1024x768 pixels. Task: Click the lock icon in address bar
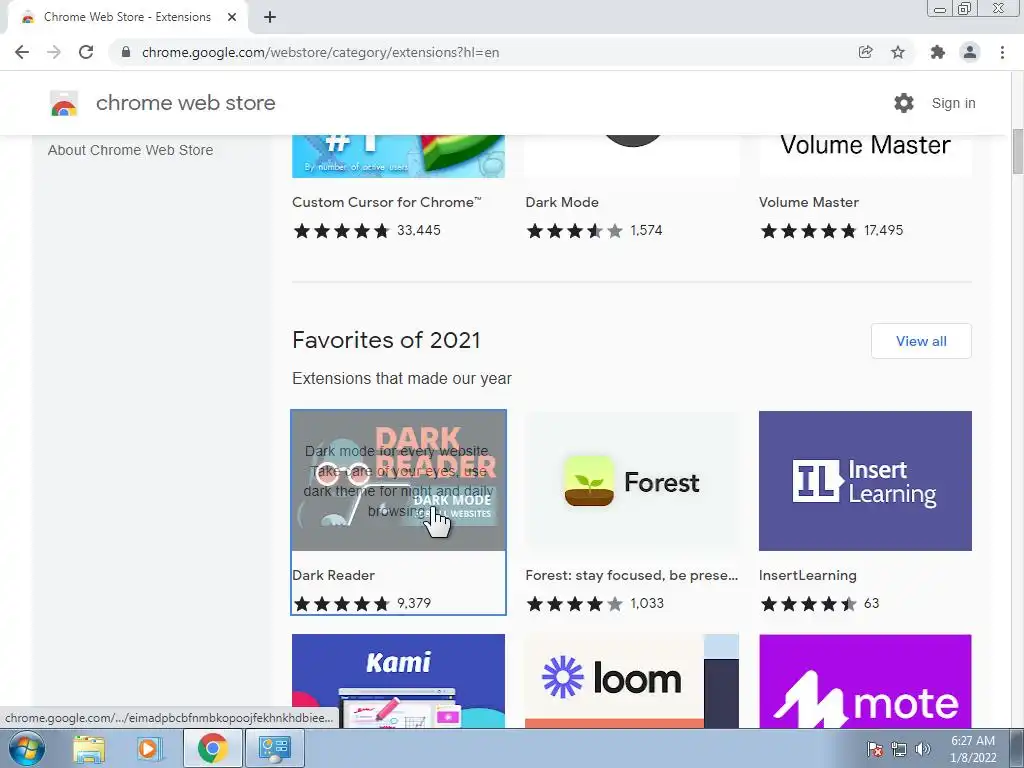pyautogui.click(x=126, y=52)
